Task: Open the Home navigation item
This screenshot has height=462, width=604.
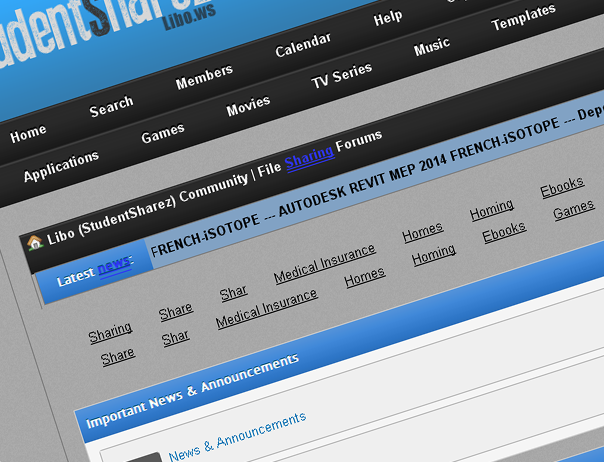Action: (28, 133)
